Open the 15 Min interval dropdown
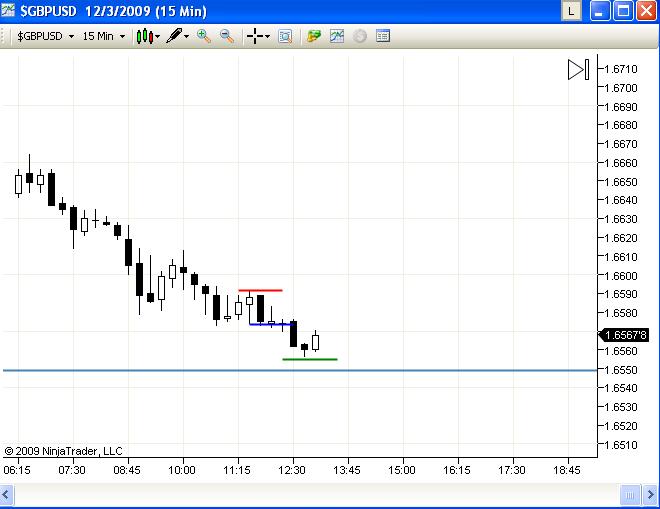This screenshot has height=509, width=660. (104, 36)
